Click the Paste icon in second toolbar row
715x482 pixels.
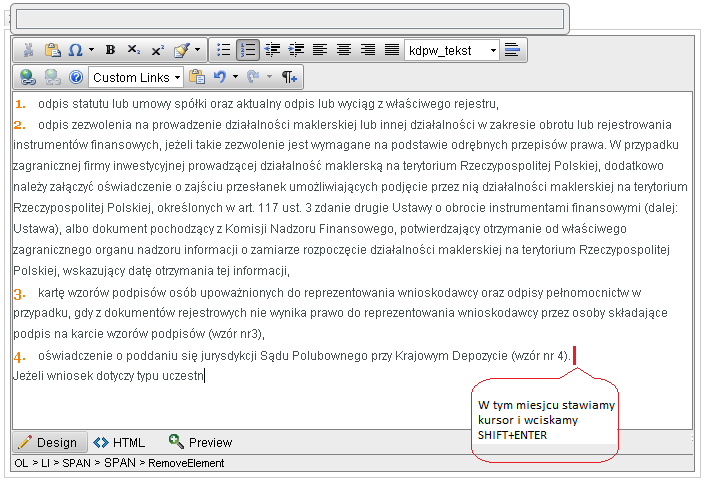(197, 77)
